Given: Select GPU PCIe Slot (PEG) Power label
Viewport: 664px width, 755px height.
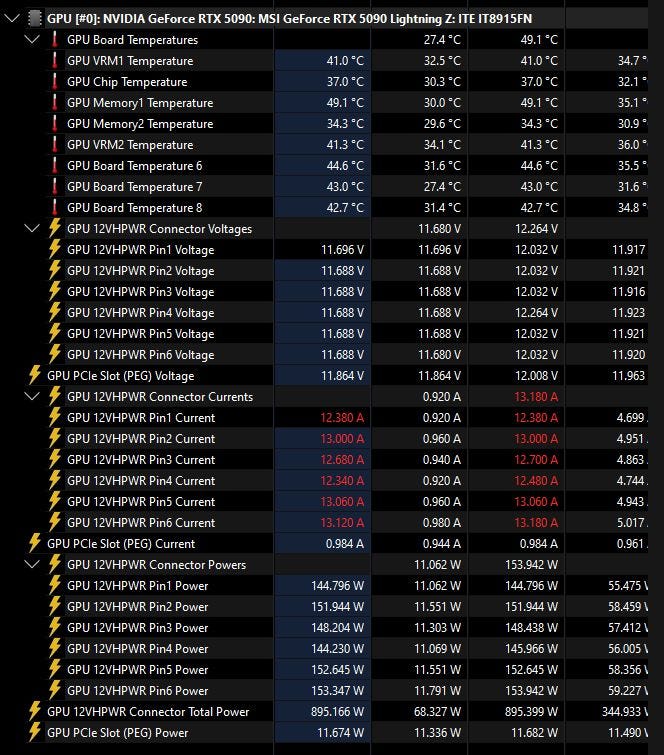Looking at the screenshot, I should tap(118, 732).
